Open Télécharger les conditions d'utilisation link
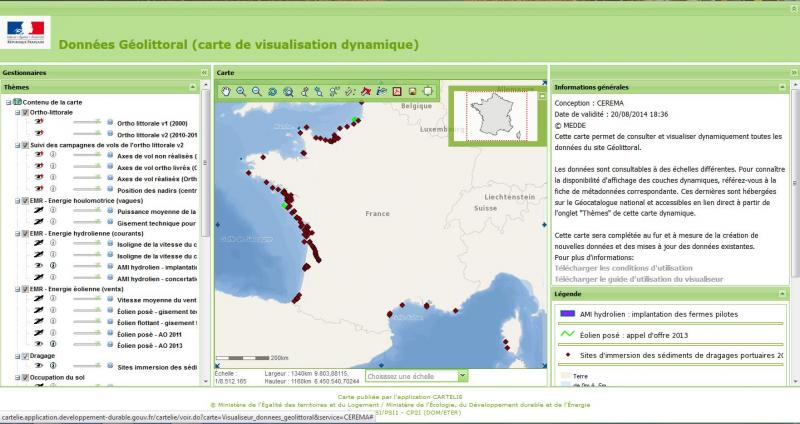800x424 pixels. tap(612, 267)
